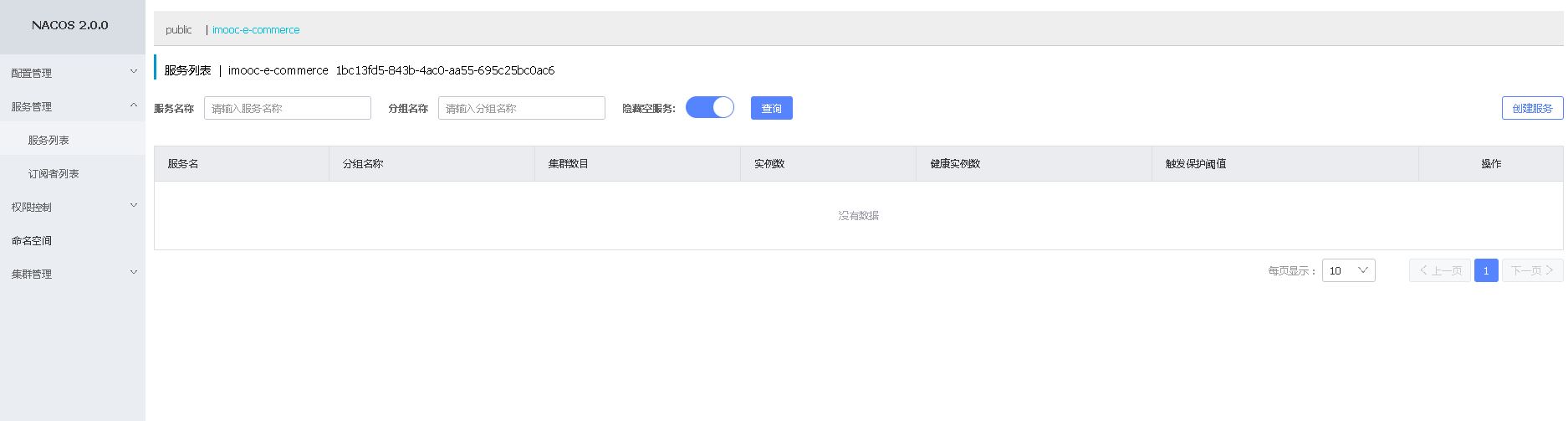Click the 操作 column header
The width and height of the screenshot is (1568, 421).
coord(1491,163)
